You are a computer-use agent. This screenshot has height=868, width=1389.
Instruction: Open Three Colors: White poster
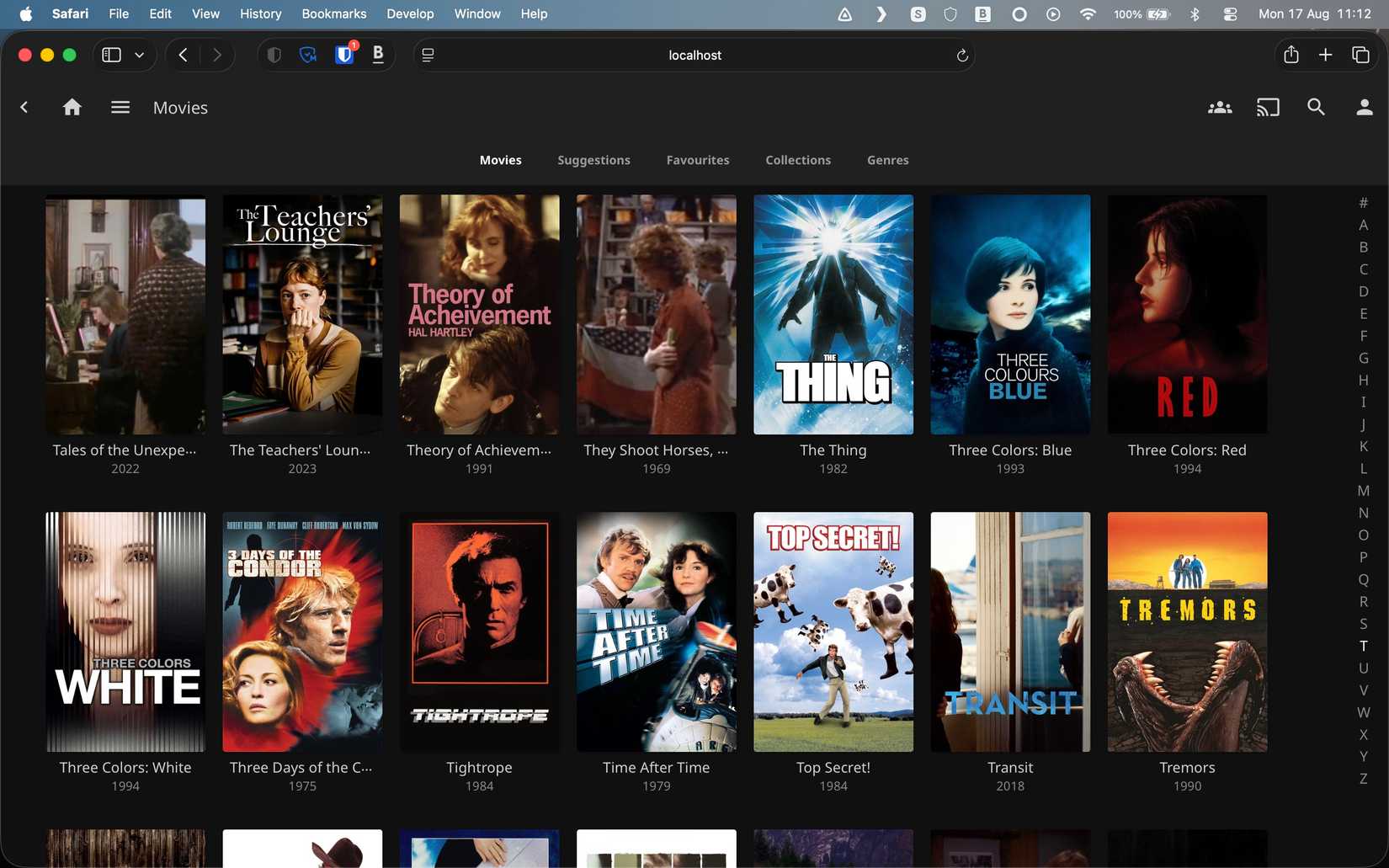pos(125,632)
